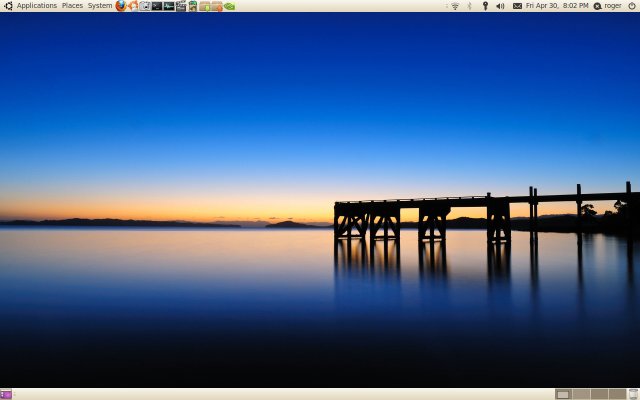Open the Places menu
Image resolution: width=640 pixels, height=400 pixels.
tap(73, 6)
